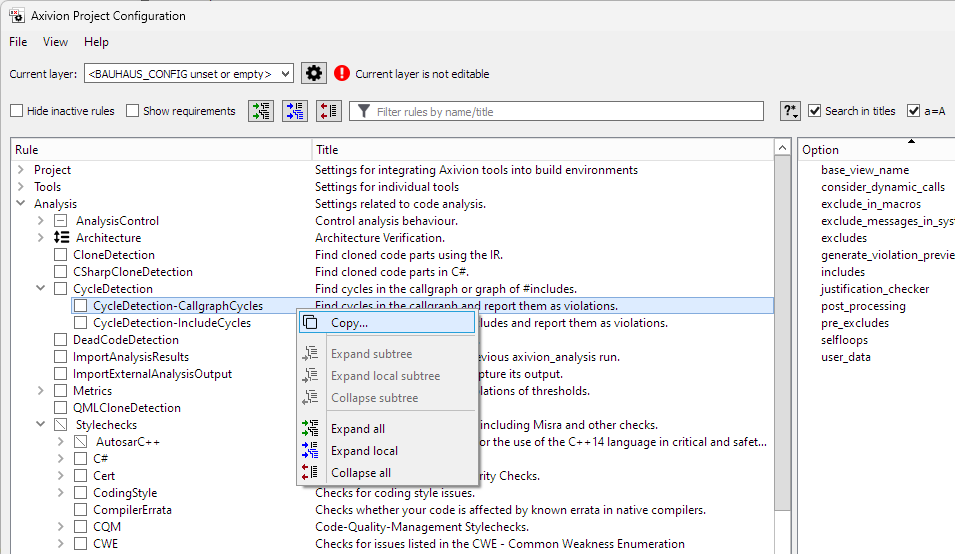Viewport: 955px width, 554px height.
Task: Check the CSharpCloneDetection checkbox
Action: point(60,272)
